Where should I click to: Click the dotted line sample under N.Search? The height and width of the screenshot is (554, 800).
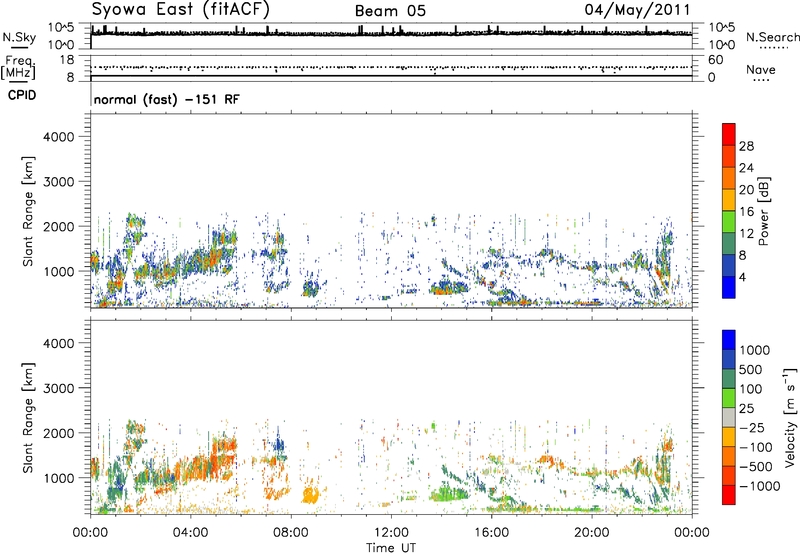pyautogui.click(x=773, y=48)
